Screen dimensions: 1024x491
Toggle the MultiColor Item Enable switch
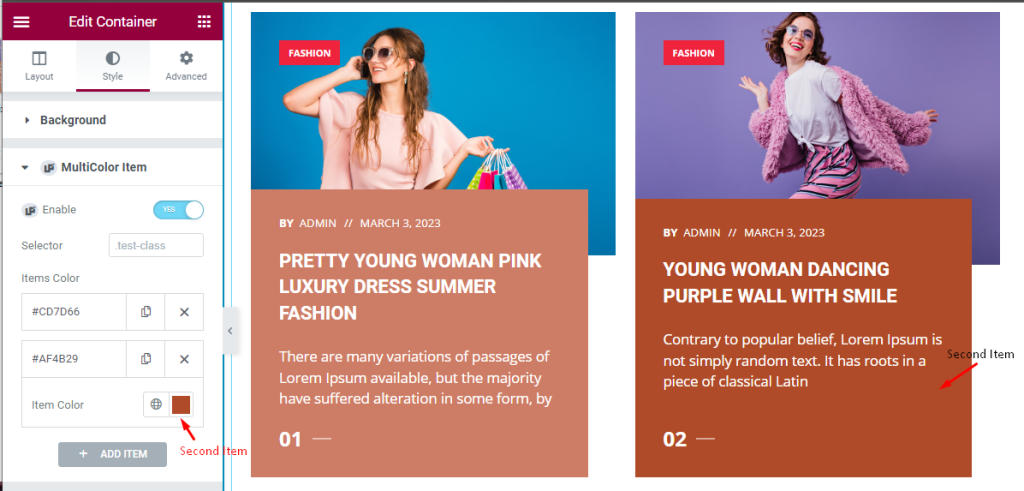[178, 210]
